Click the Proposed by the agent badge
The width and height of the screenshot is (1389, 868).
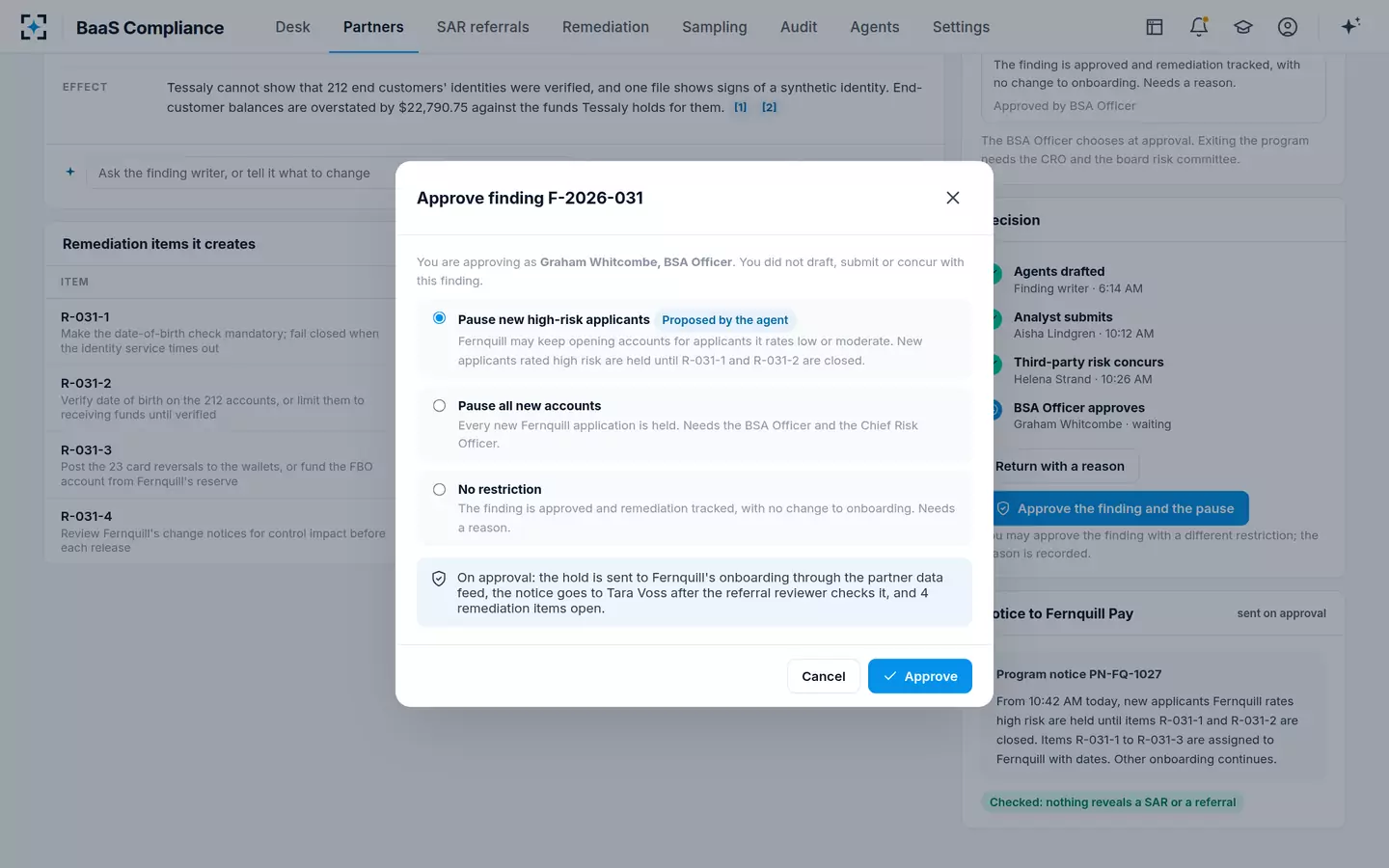725,320
